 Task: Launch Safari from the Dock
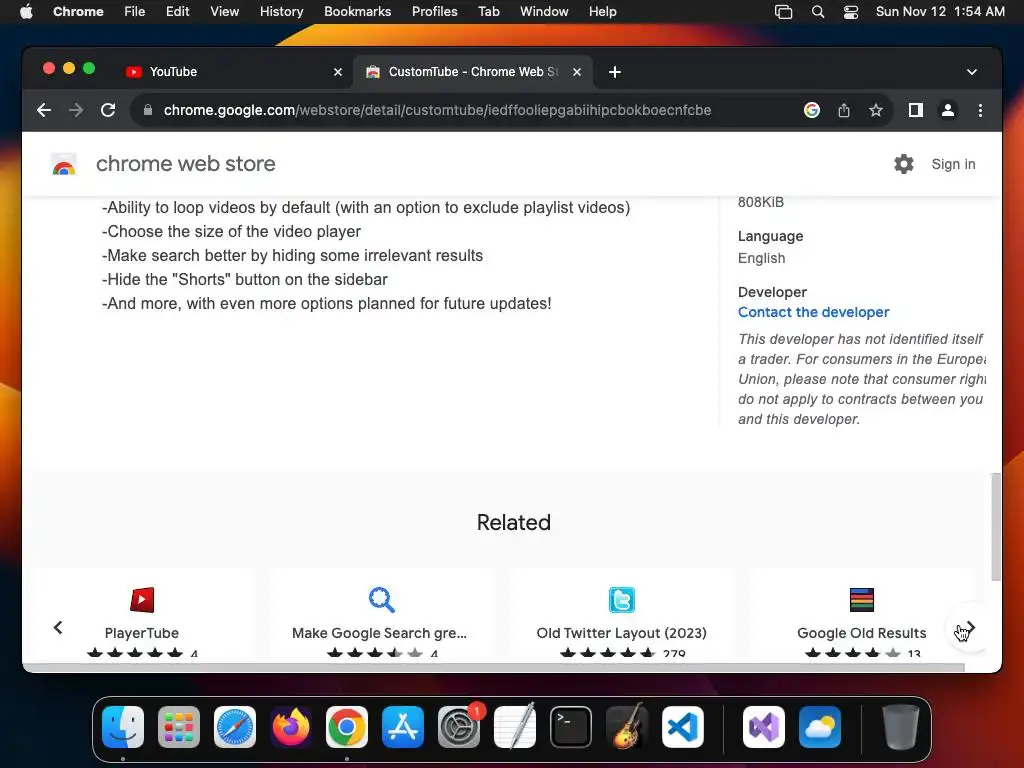[x=235, y=727]
